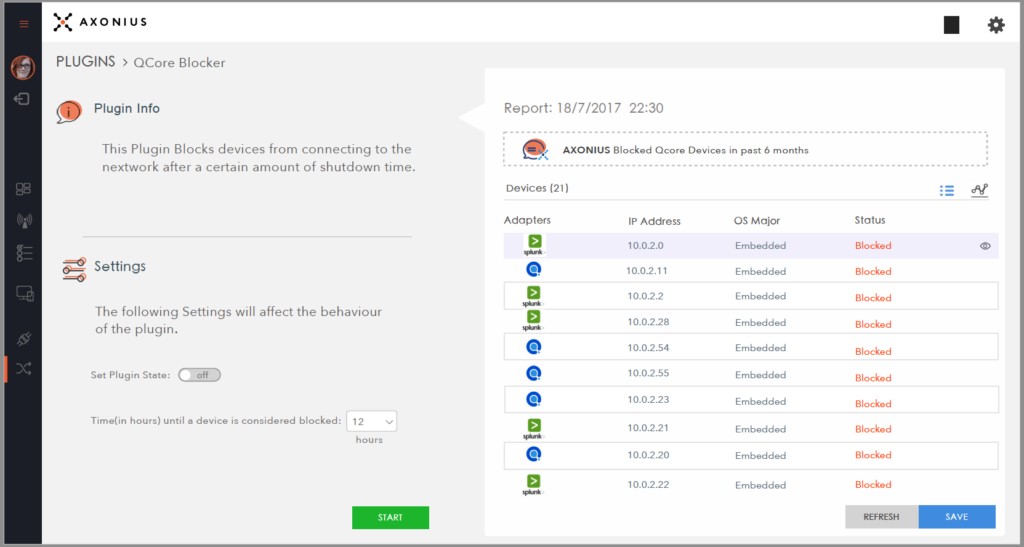Switch devices to list view
Screen dimensions: 1024x547
tap(947, 191)
